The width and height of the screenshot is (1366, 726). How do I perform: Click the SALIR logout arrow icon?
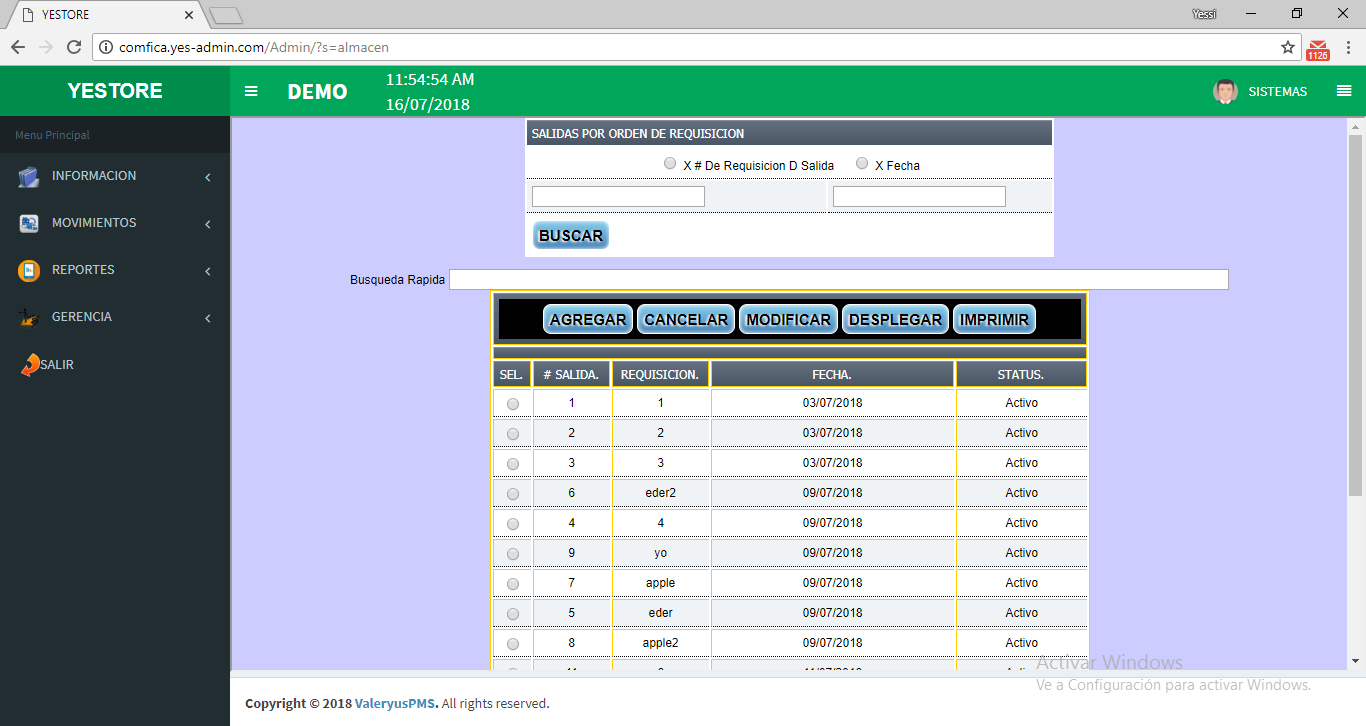30,365
